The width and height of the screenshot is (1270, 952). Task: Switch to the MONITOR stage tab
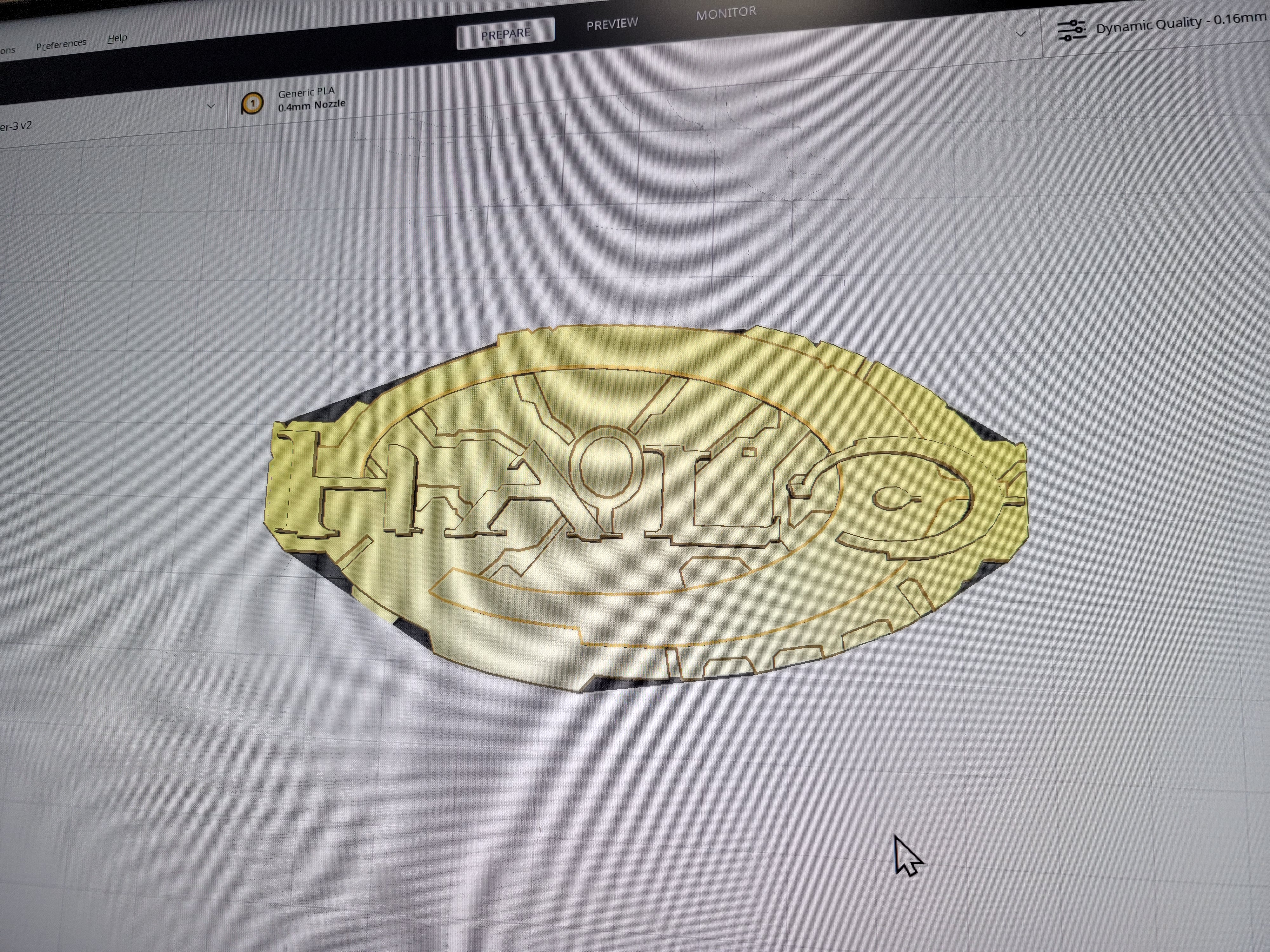726,13
